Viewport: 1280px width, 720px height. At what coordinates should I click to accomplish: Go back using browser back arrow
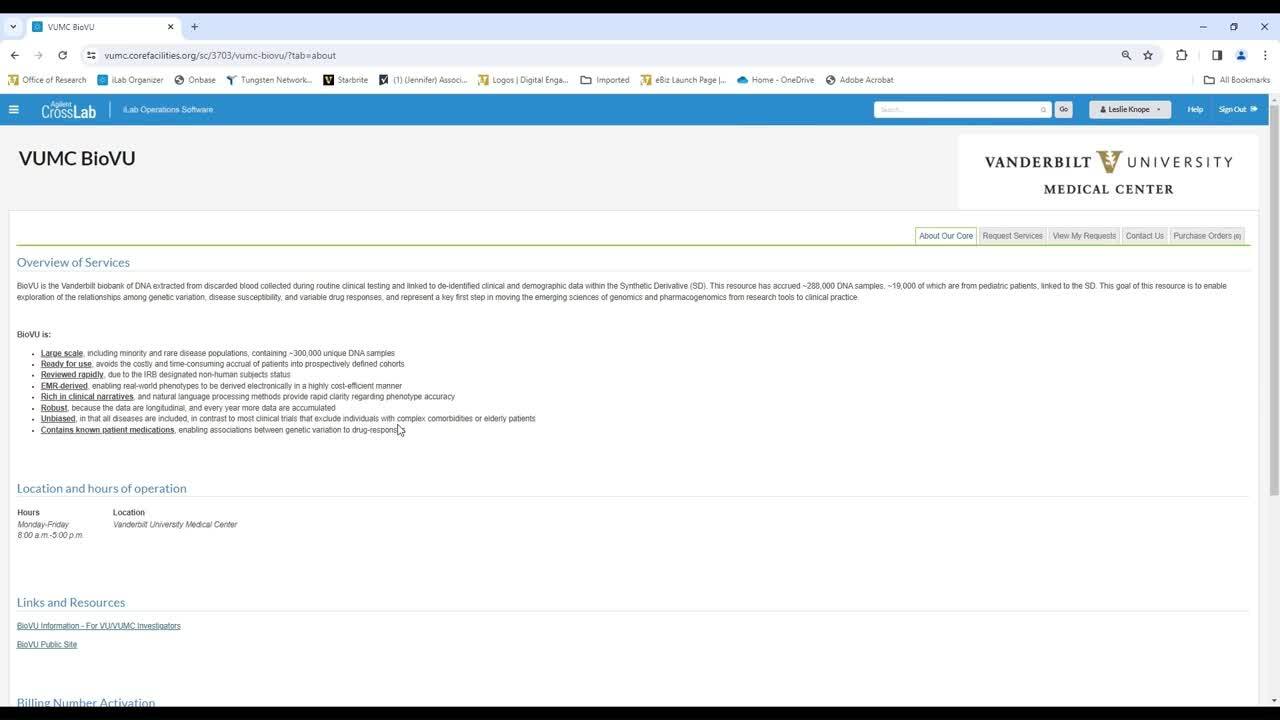(15, 56)
